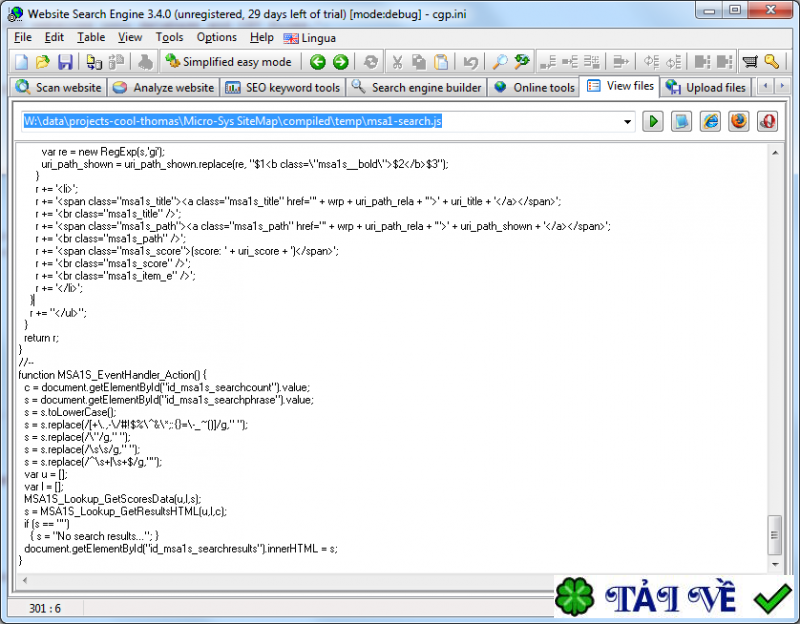The image size is (800, 624).
Task: Click the New project icon
Action: (x=21, y=62)
